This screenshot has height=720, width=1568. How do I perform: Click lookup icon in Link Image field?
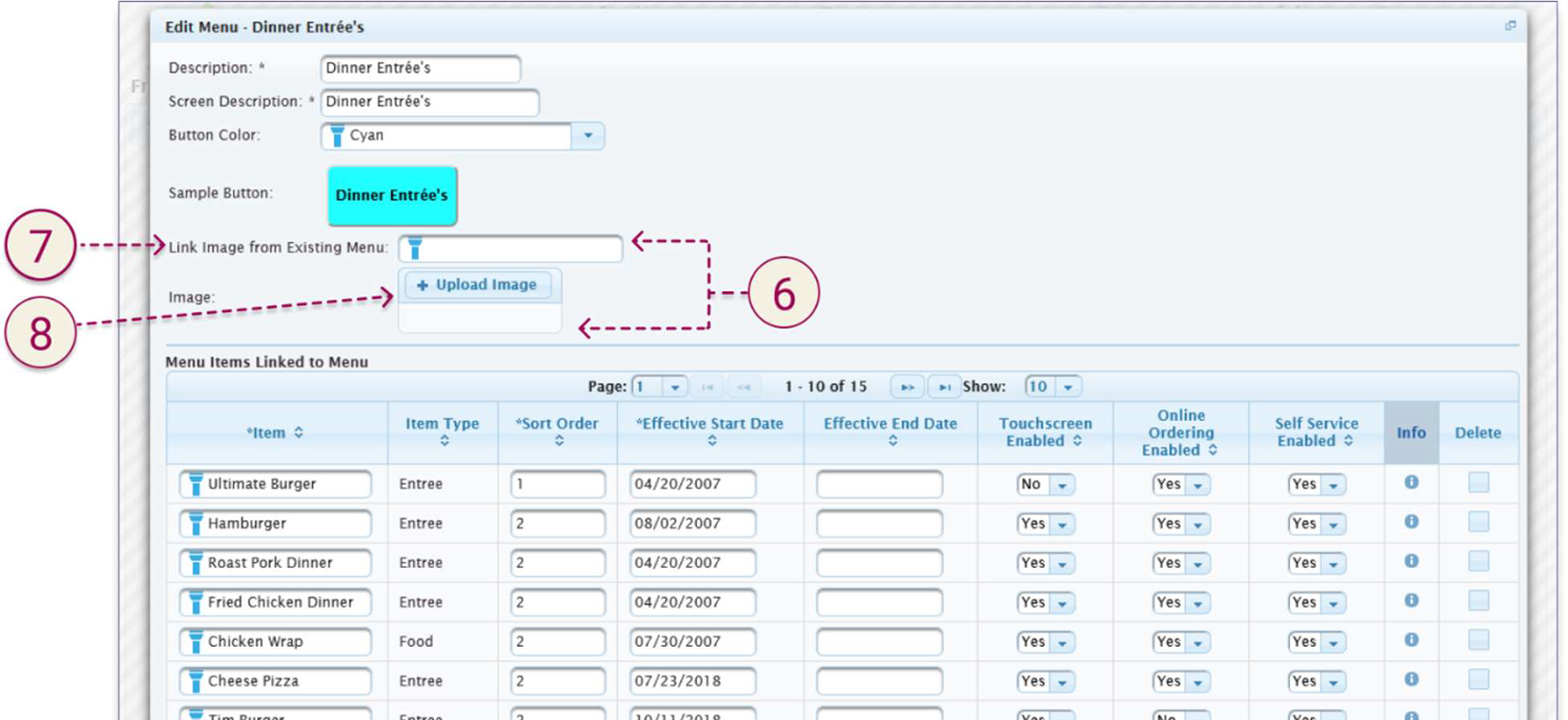coord(414,248)
